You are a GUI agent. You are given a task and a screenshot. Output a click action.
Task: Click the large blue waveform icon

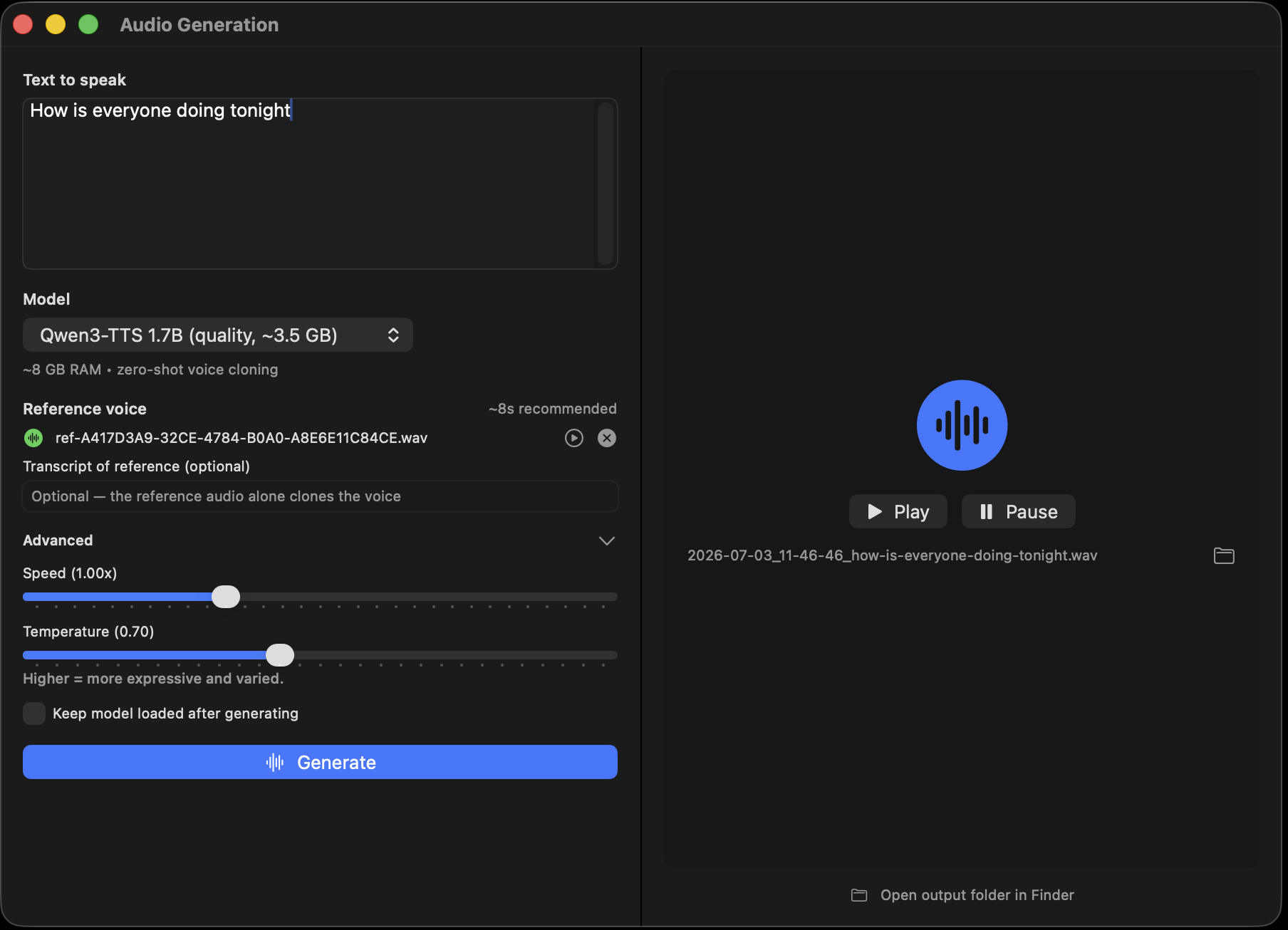click(x=962, y=425)
